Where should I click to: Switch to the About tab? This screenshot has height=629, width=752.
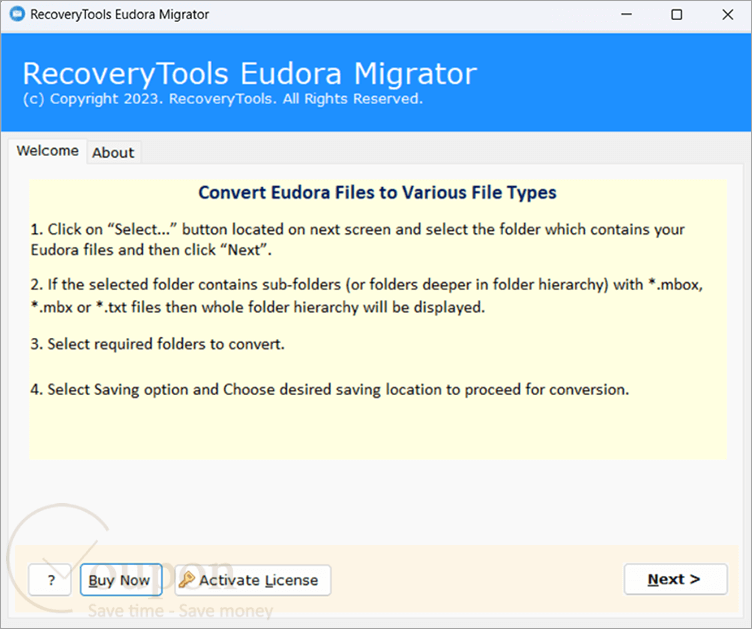coord(113,152)
